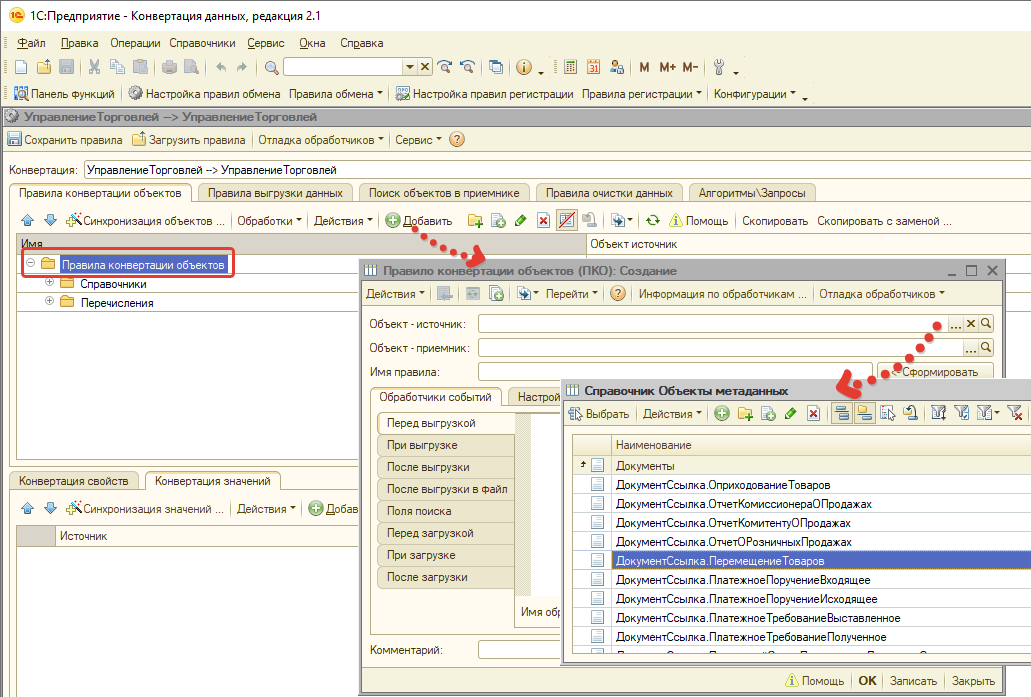Click copy element icon in metadata window toolbar
Image resolution: width=1031 pixels, height=697 pixels.
click(x=767, y=414)
